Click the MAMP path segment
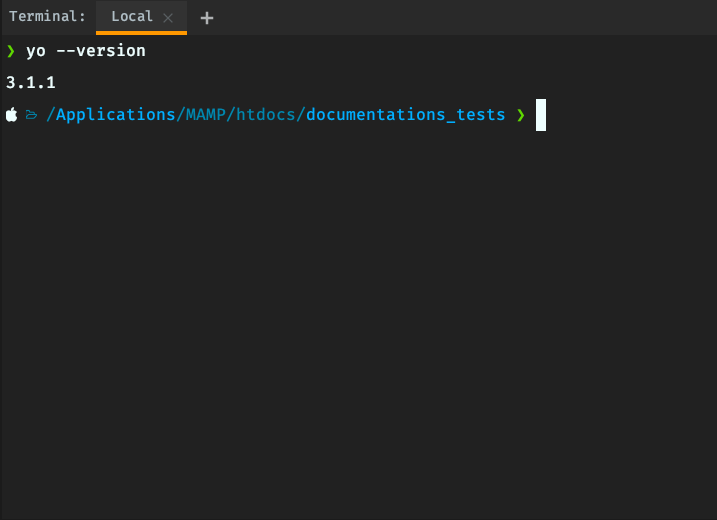This screenshot has height=520, width=717. [205, 114]
